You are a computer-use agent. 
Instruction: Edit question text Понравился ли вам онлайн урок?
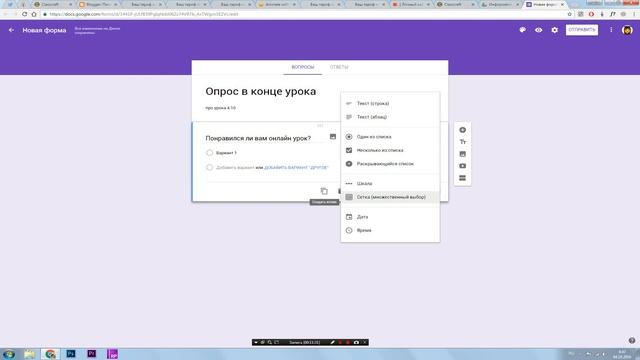tap(258, 138)
